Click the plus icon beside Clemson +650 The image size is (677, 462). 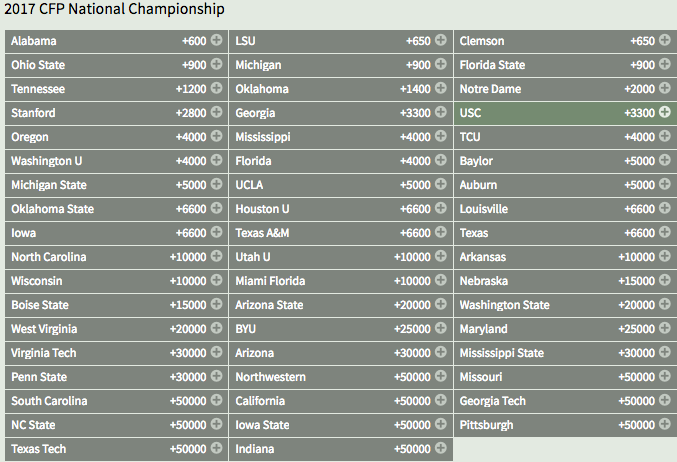point(665,40)
